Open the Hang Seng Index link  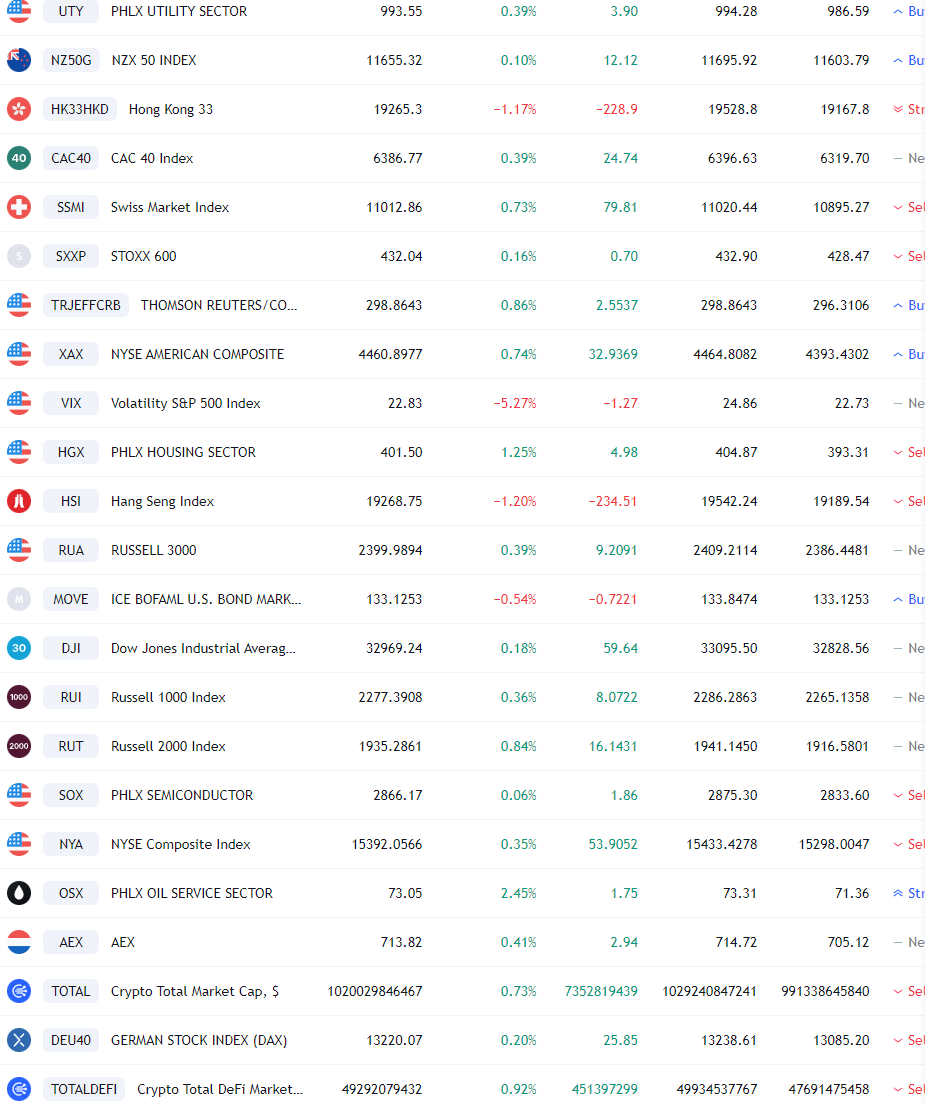[162, 501]
